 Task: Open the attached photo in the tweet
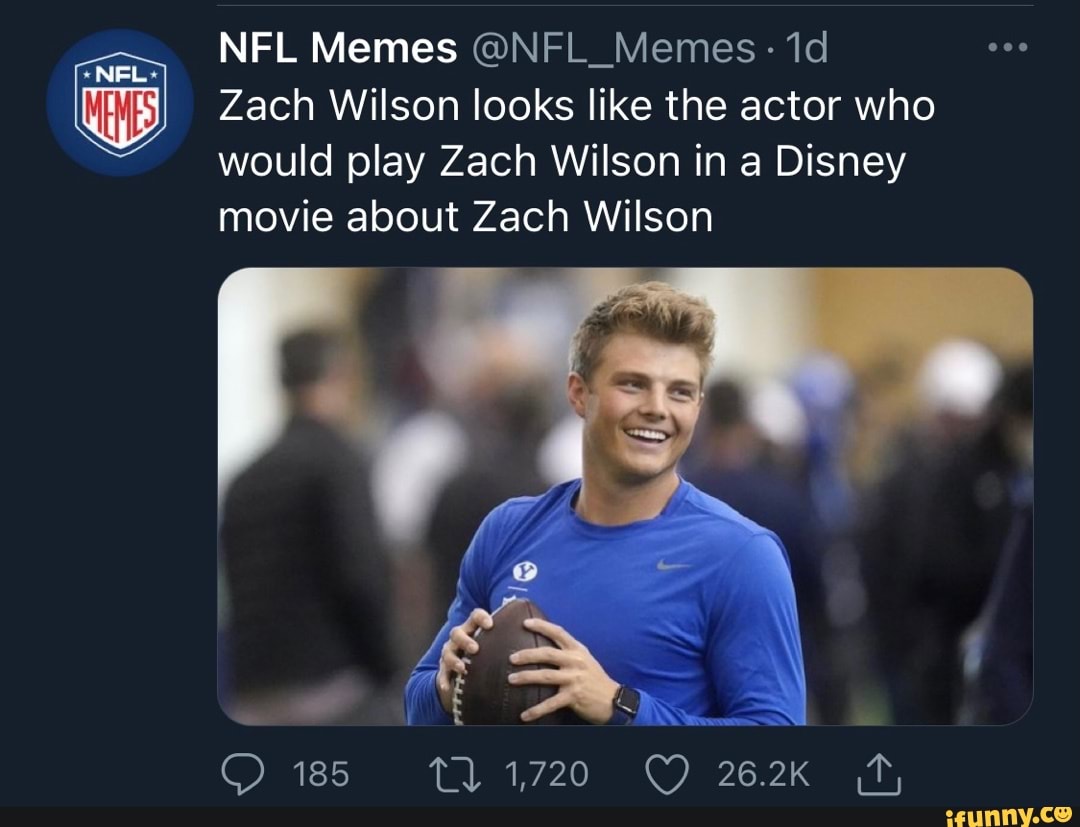click(625, 495)
